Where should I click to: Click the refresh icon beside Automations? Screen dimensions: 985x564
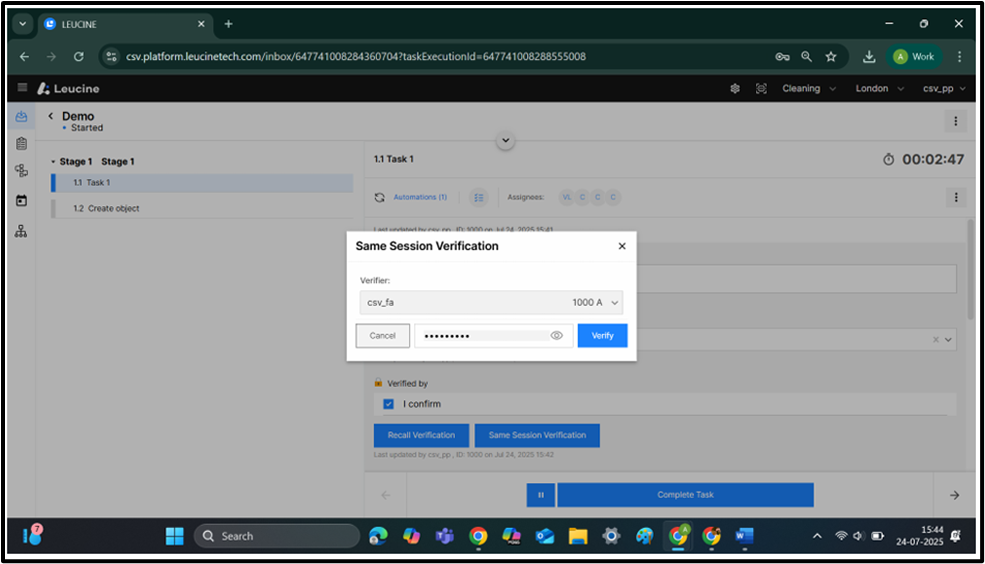click(380, 198)
